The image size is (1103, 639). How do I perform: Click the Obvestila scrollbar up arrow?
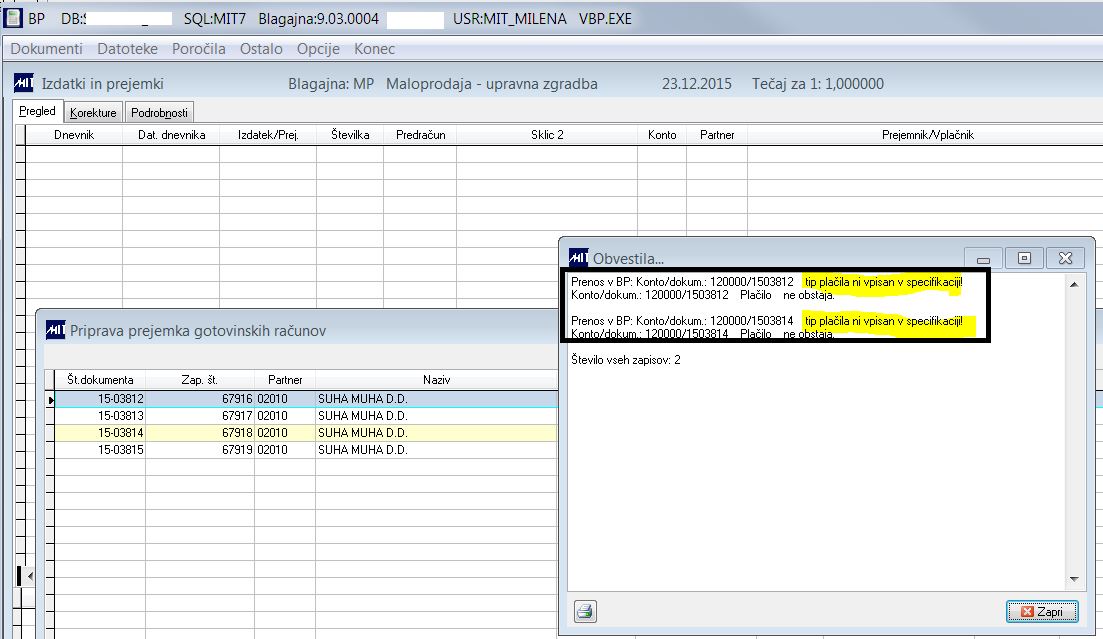pyautogui.click(x=1074, y=284)
